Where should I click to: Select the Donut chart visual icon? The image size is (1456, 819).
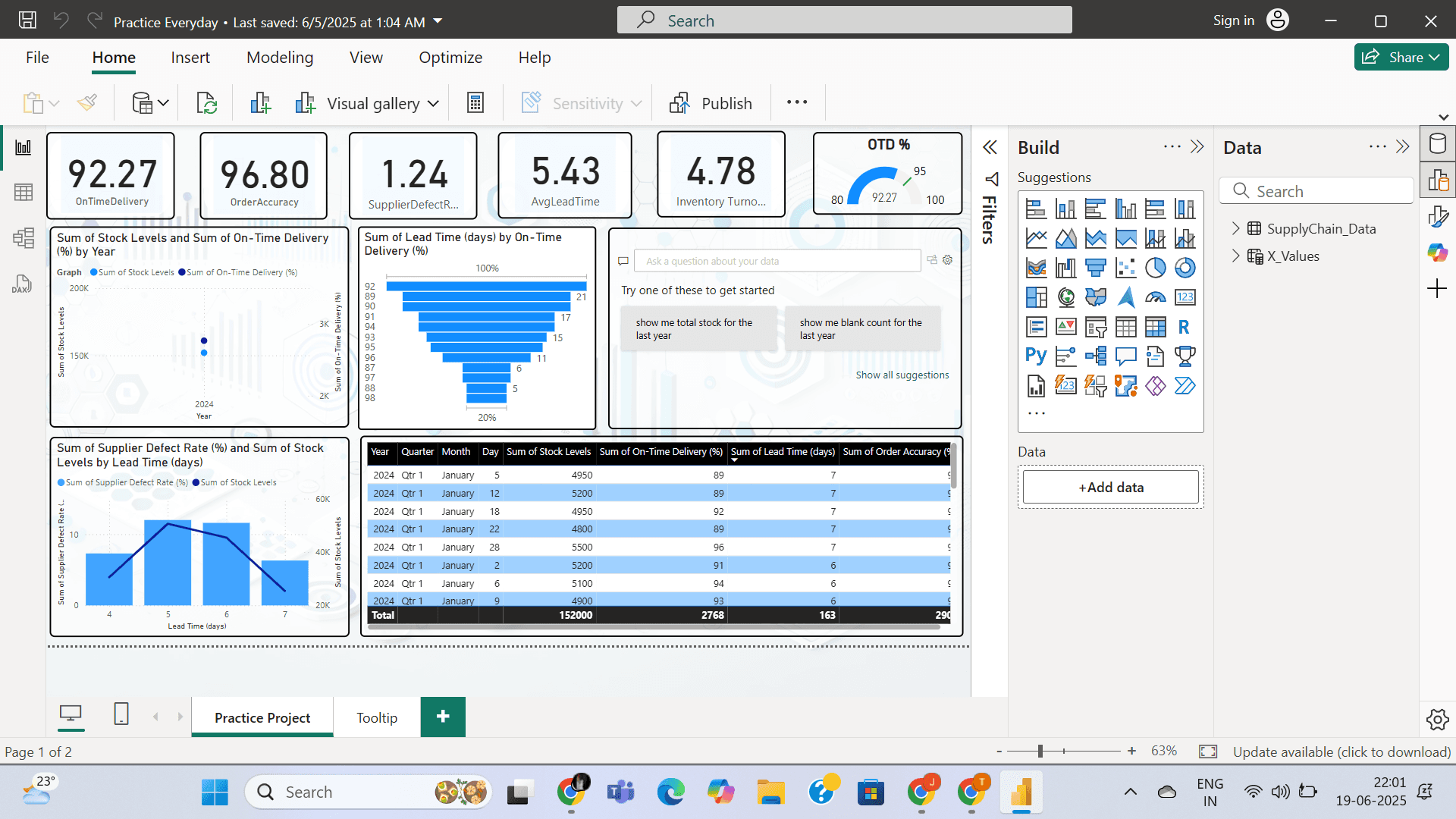1185,268
